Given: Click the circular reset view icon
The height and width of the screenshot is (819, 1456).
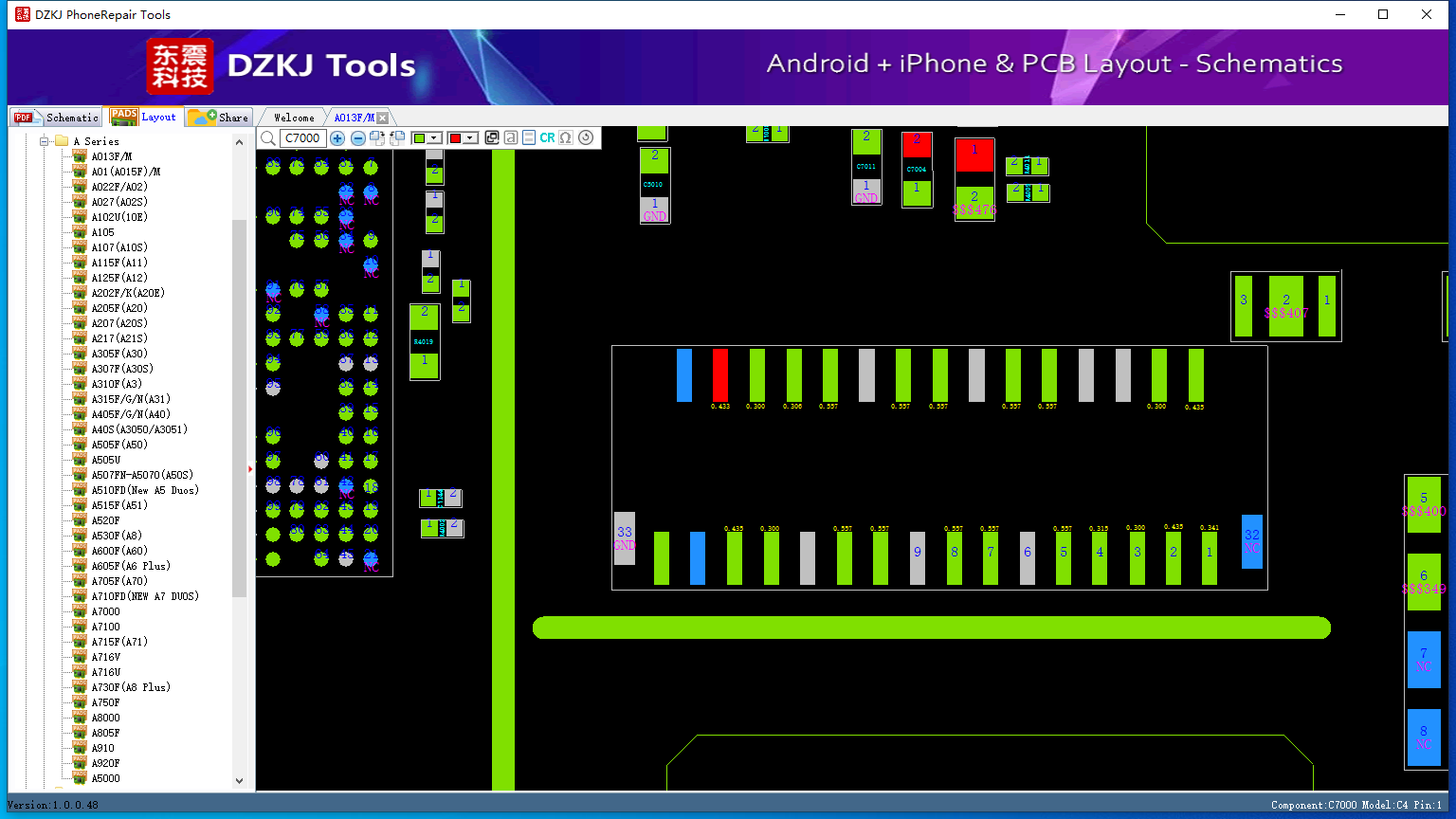Looking at the screenshot, I should [586, 137].
